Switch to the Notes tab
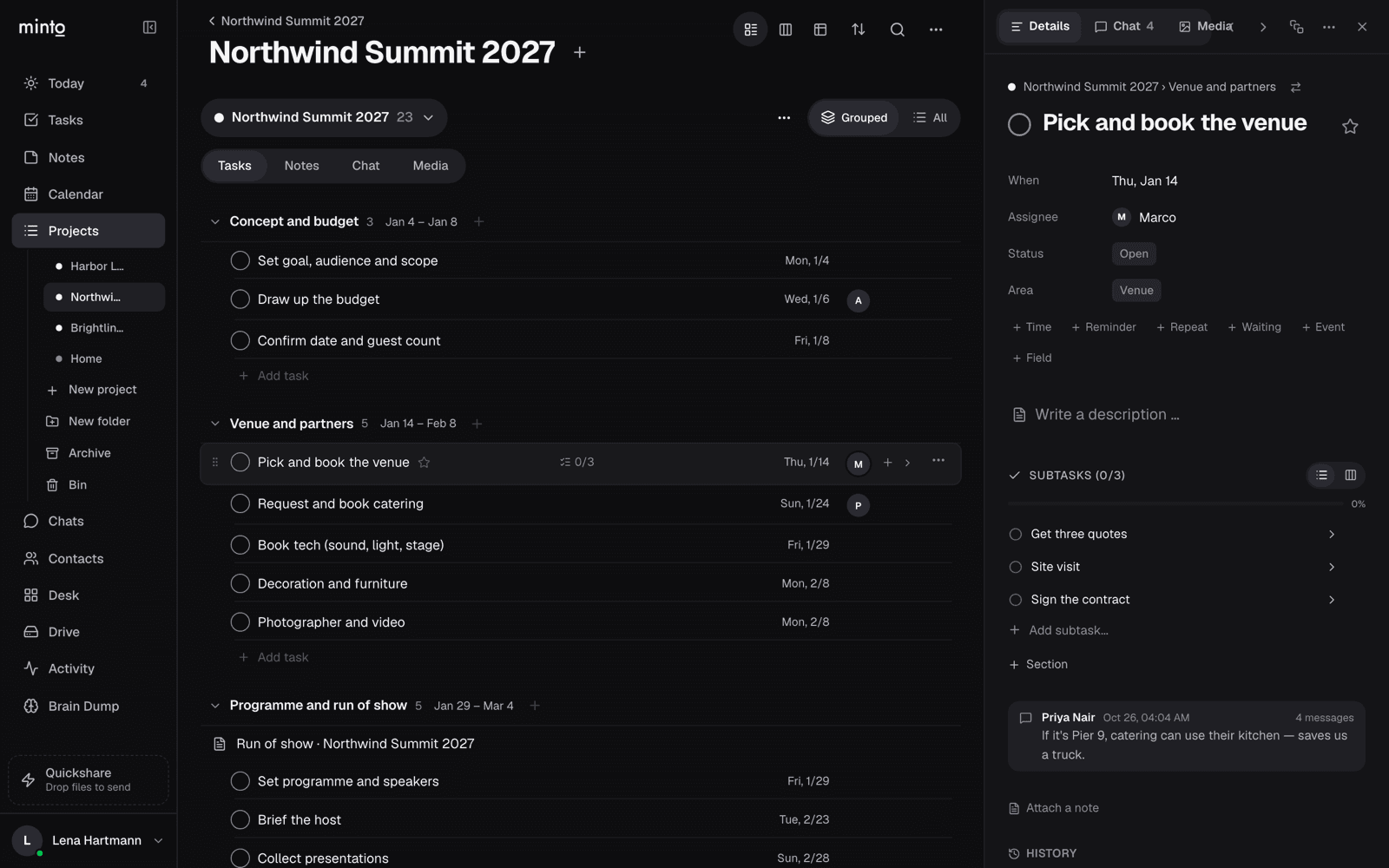 301,166
